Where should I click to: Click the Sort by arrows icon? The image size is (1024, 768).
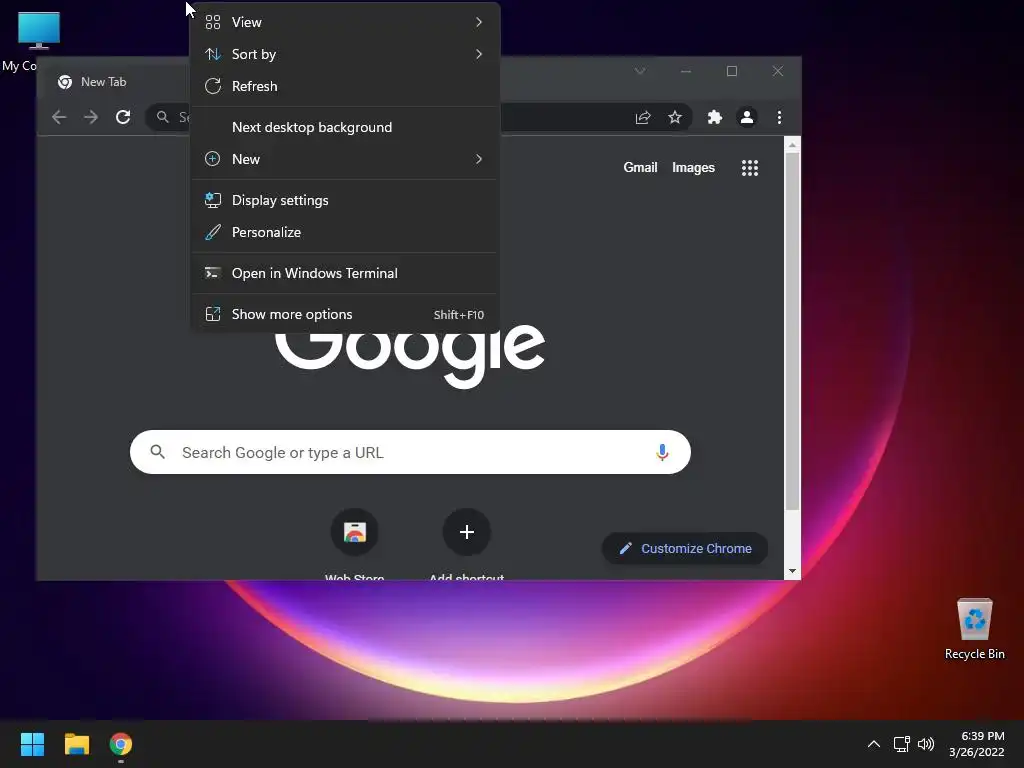pos(213,54)
